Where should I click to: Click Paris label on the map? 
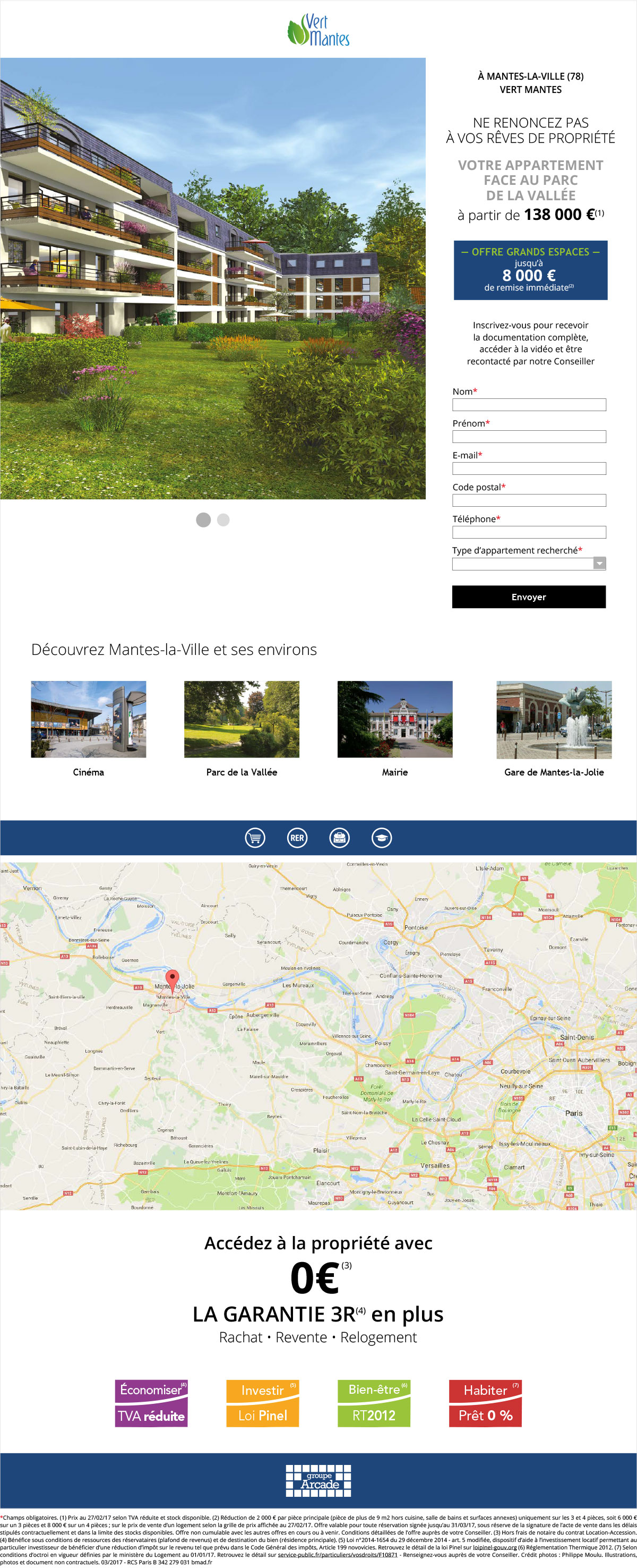tap(574, 1113)
